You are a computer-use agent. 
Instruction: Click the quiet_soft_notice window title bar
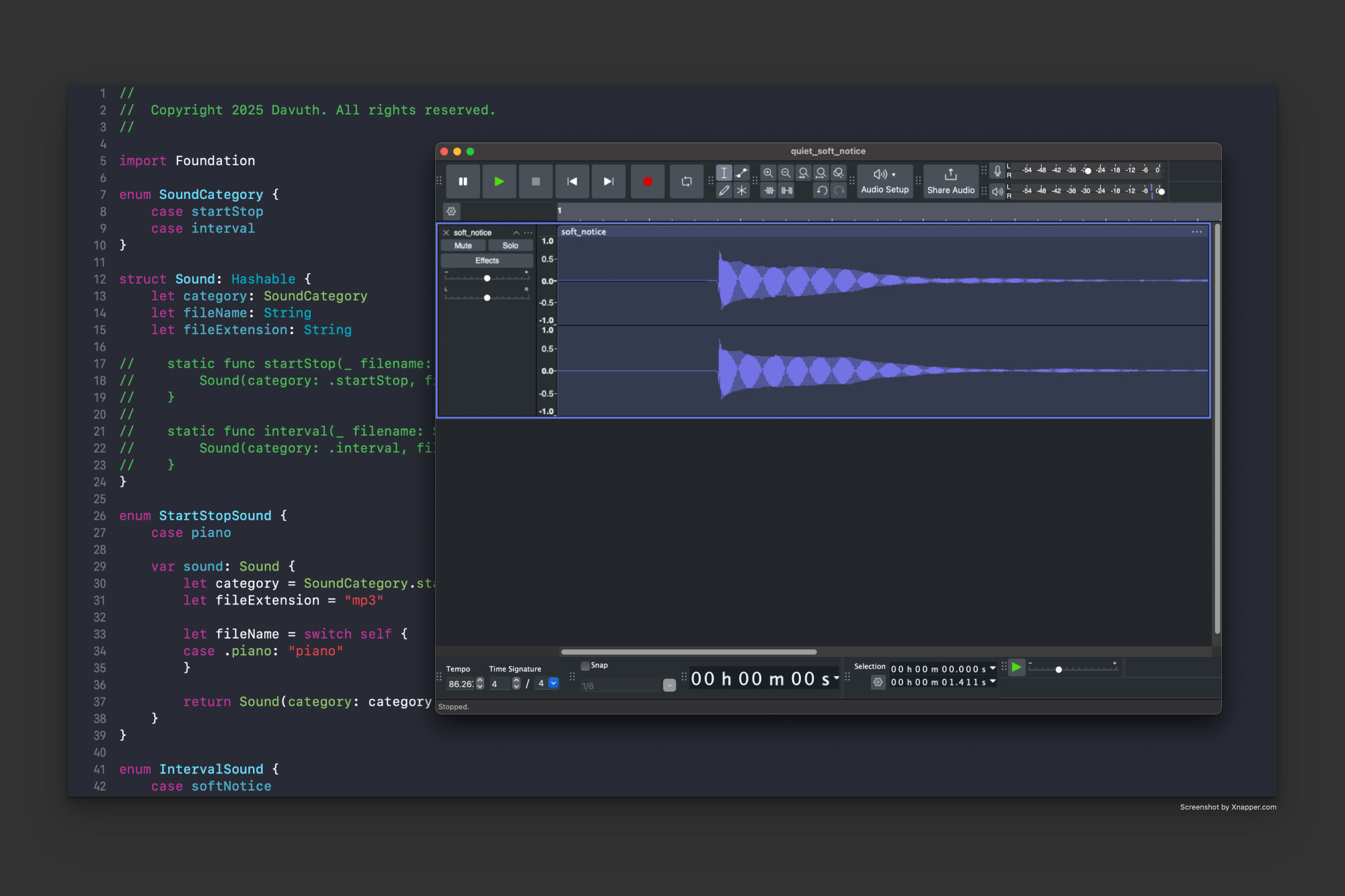(x=828, y=151)
